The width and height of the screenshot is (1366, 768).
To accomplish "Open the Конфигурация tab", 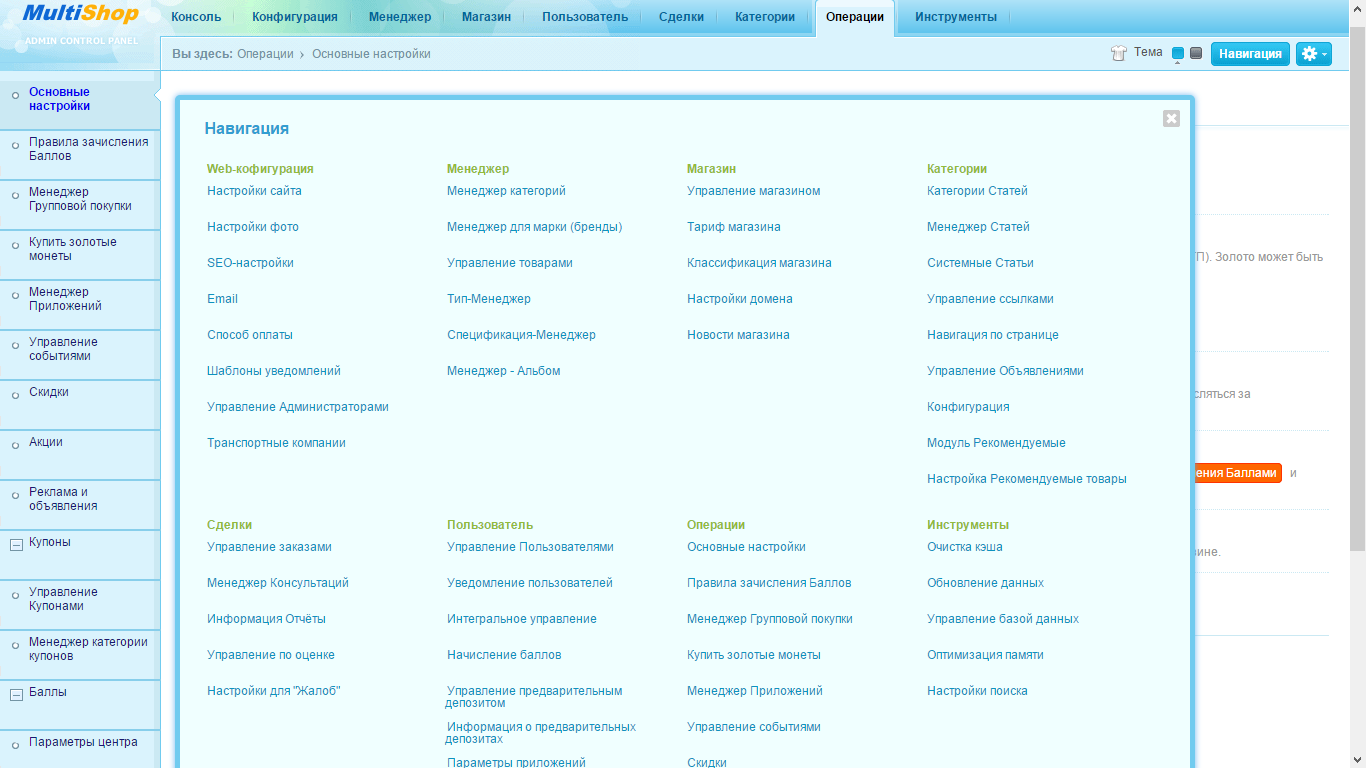I will (295, 17).
